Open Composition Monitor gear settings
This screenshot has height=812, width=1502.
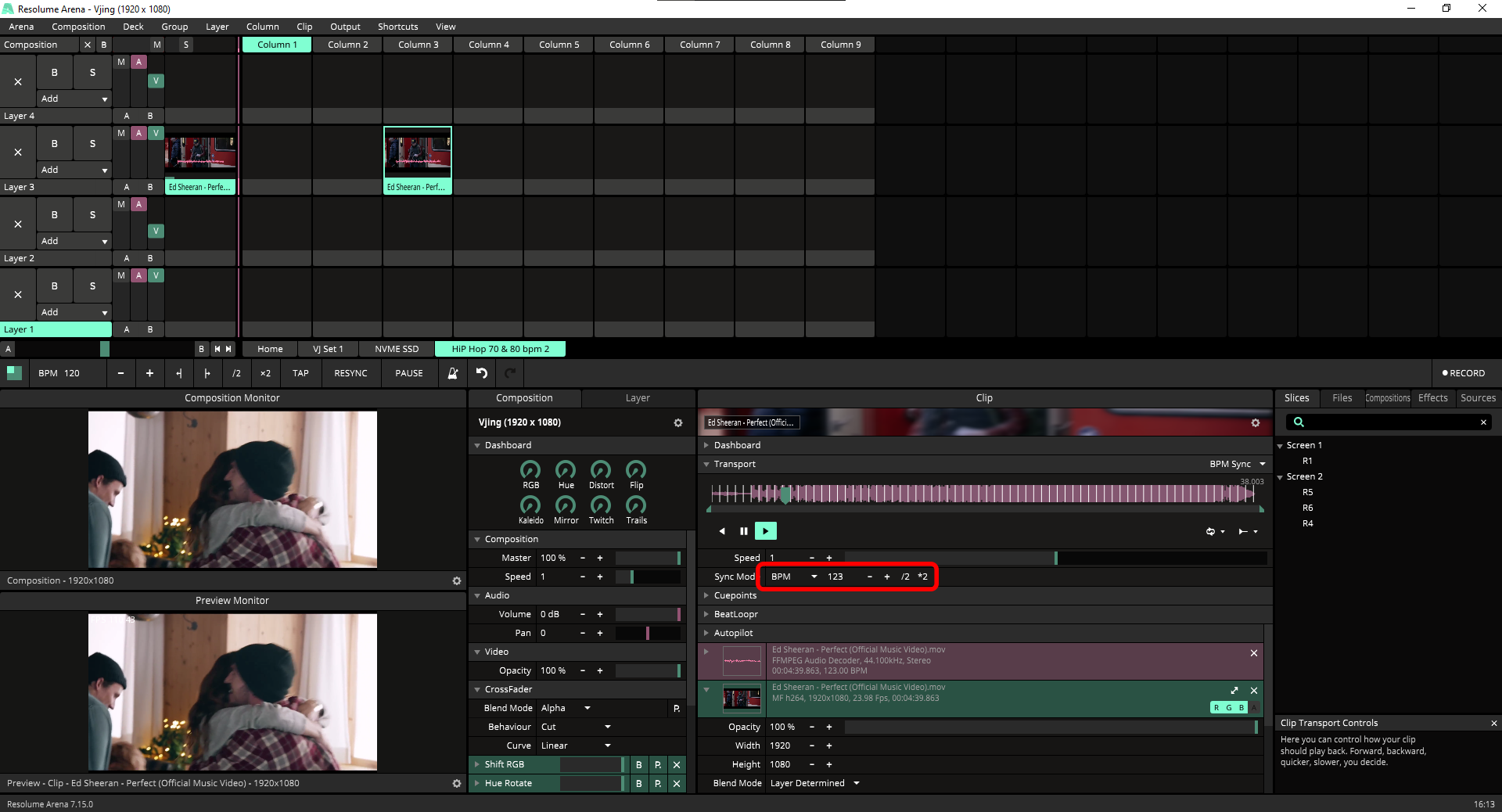click(457, 580)
